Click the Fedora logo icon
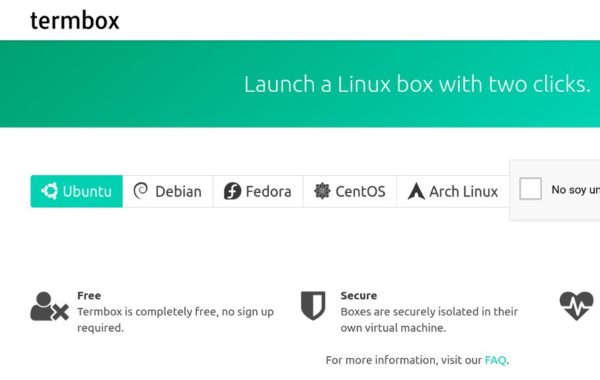 click(232, 191)
